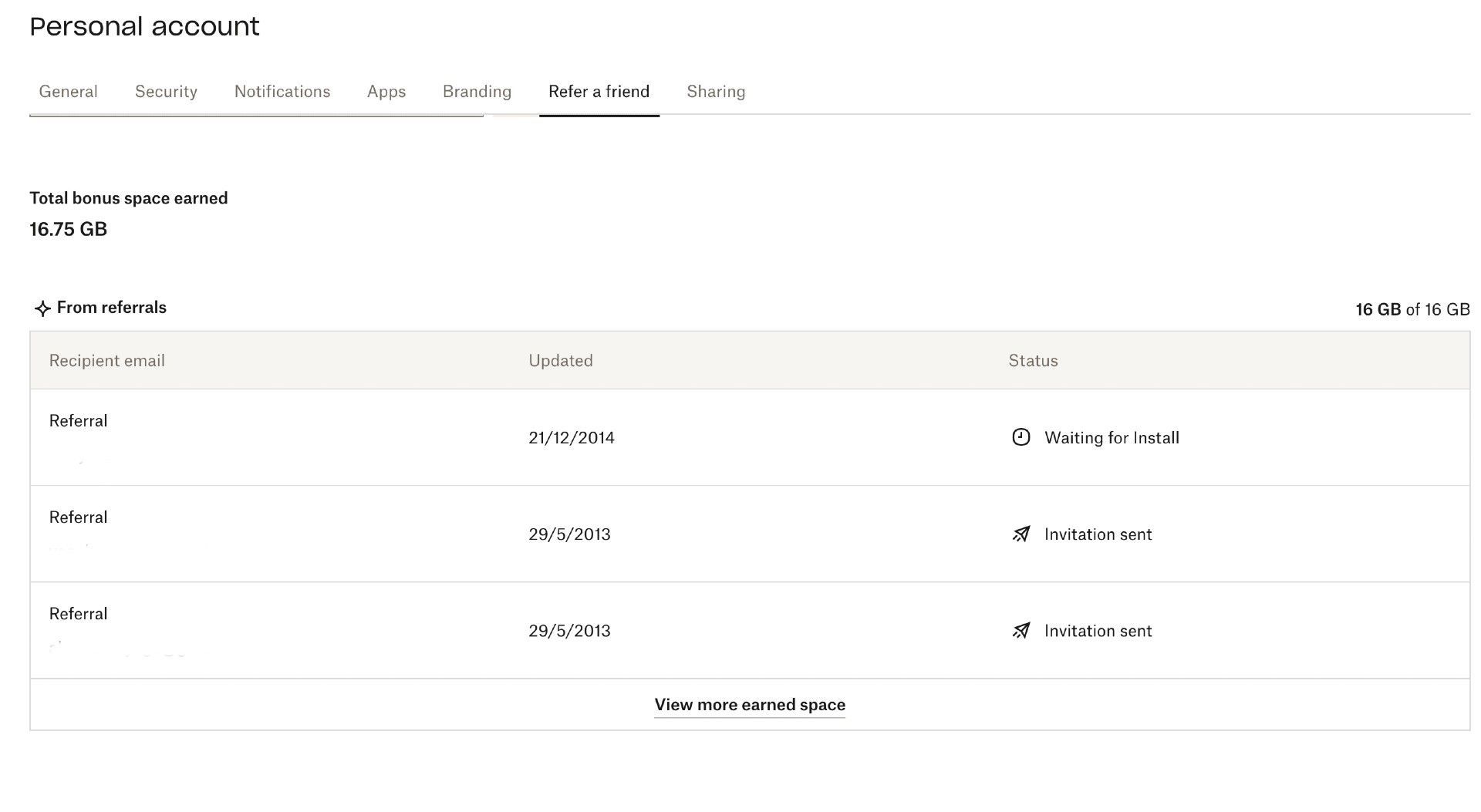This screenshot has height=812, width=1481.
Task: Click the Waiting for Install status text
Action: (x=1111, y=438)
